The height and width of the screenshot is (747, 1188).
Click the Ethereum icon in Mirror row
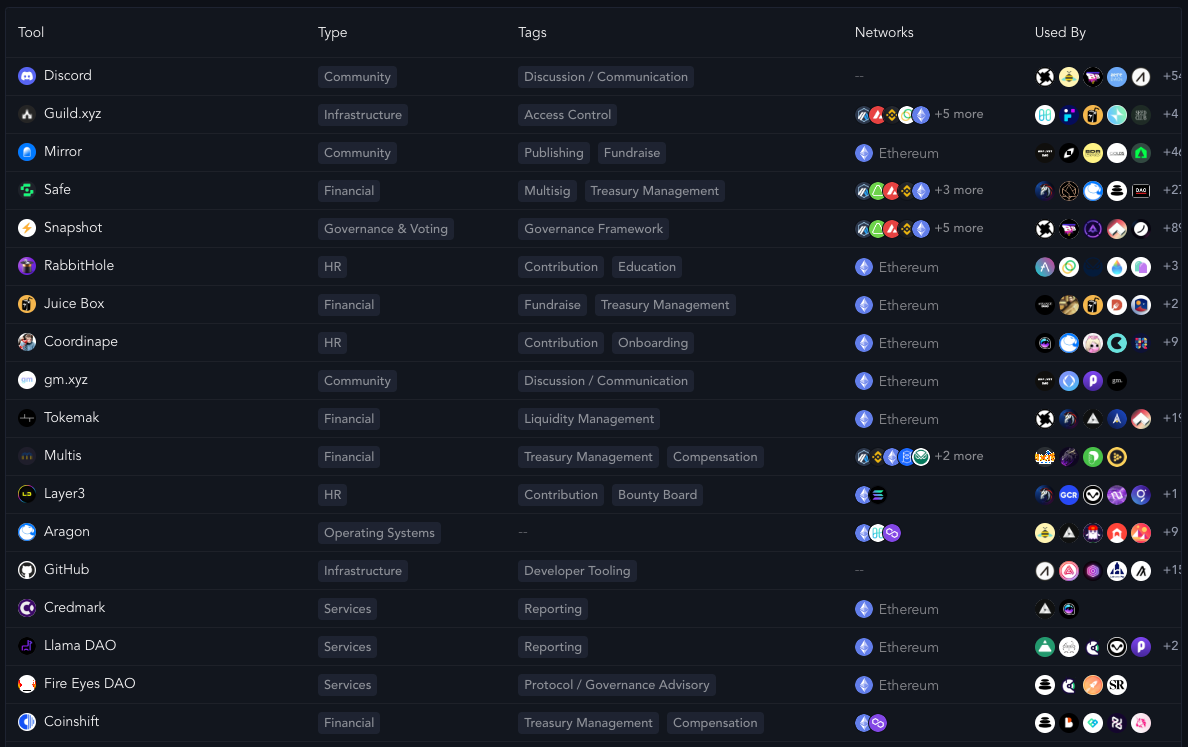(x=864, y=153)
